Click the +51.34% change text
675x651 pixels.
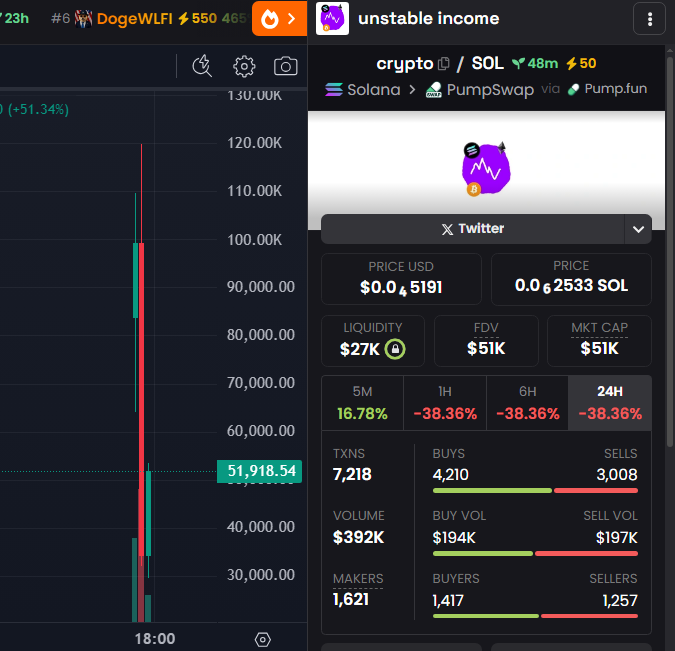tap(38, 109)
